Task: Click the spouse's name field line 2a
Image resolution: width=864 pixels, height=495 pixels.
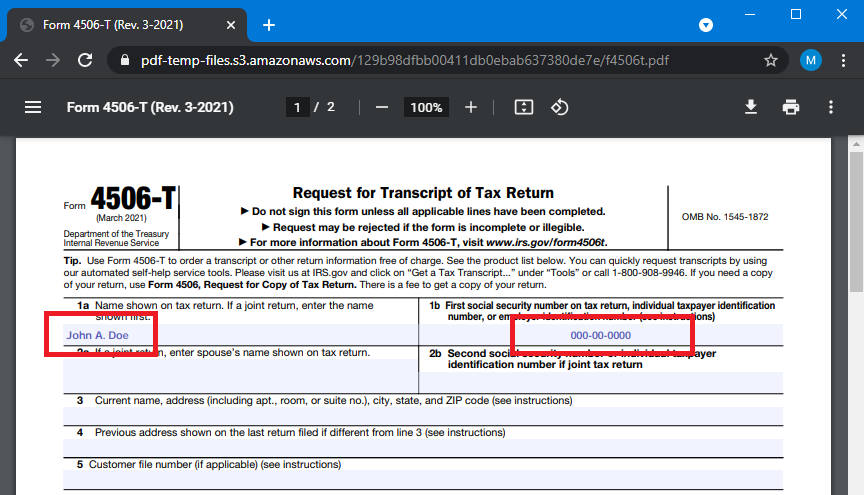Action: click(241, 376)
